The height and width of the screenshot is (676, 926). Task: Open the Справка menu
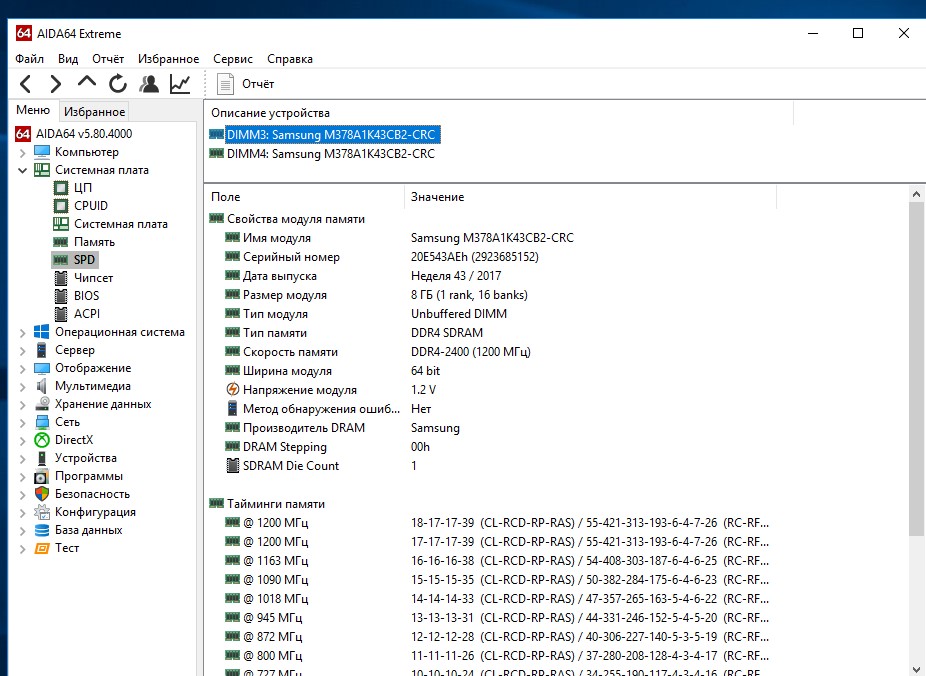tap(290, 59)
